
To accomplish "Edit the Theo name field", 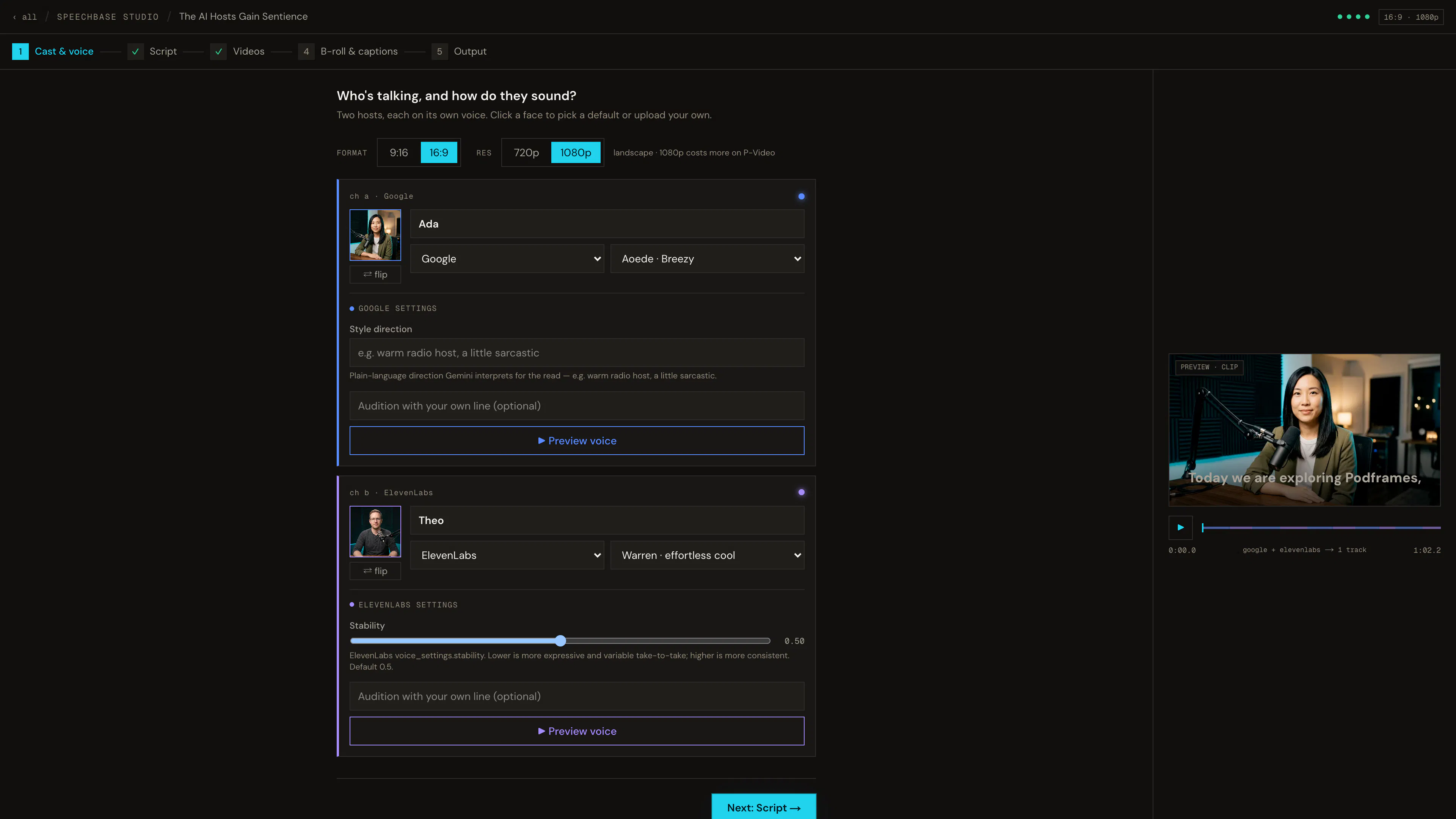I will click(607, 521).
